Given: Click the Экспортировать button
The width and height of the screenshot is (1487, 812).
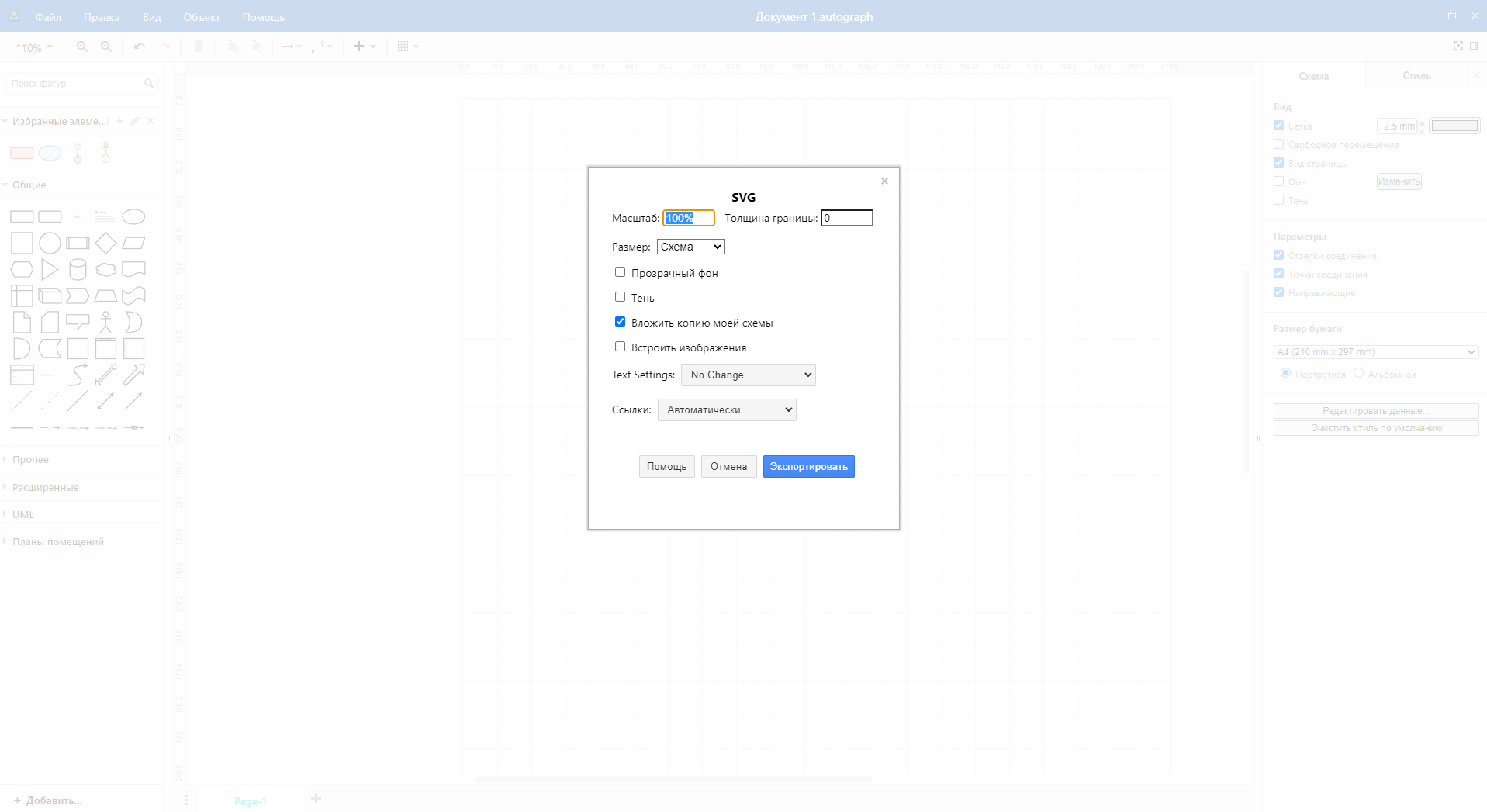Looking at the screenshot, I should tap(808, 467).
